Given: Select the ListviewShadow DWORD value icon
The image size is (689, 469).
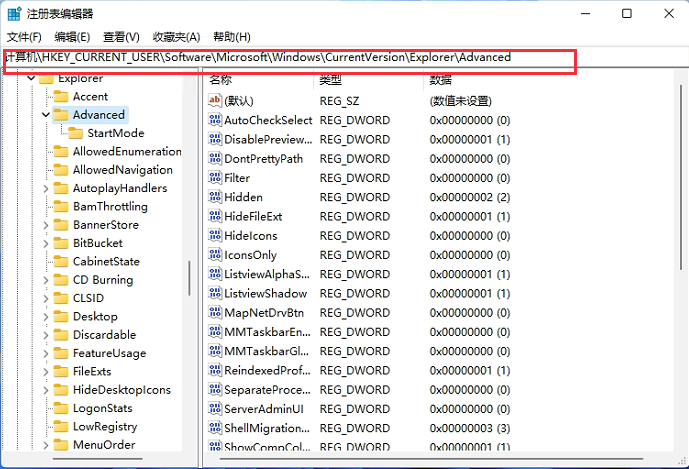Looking at the screenshot, I should (215, 293).
